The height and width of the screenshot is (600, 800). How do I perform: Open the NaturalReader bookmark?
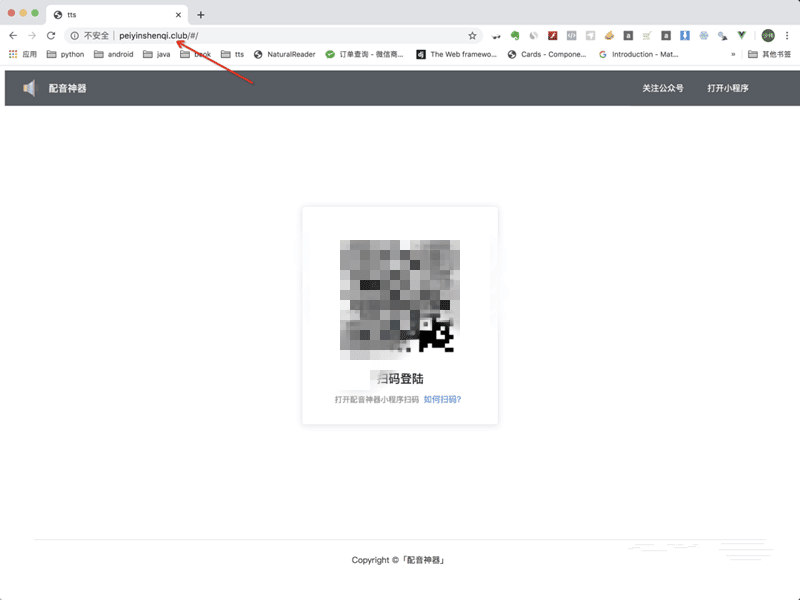pos(285,54)
